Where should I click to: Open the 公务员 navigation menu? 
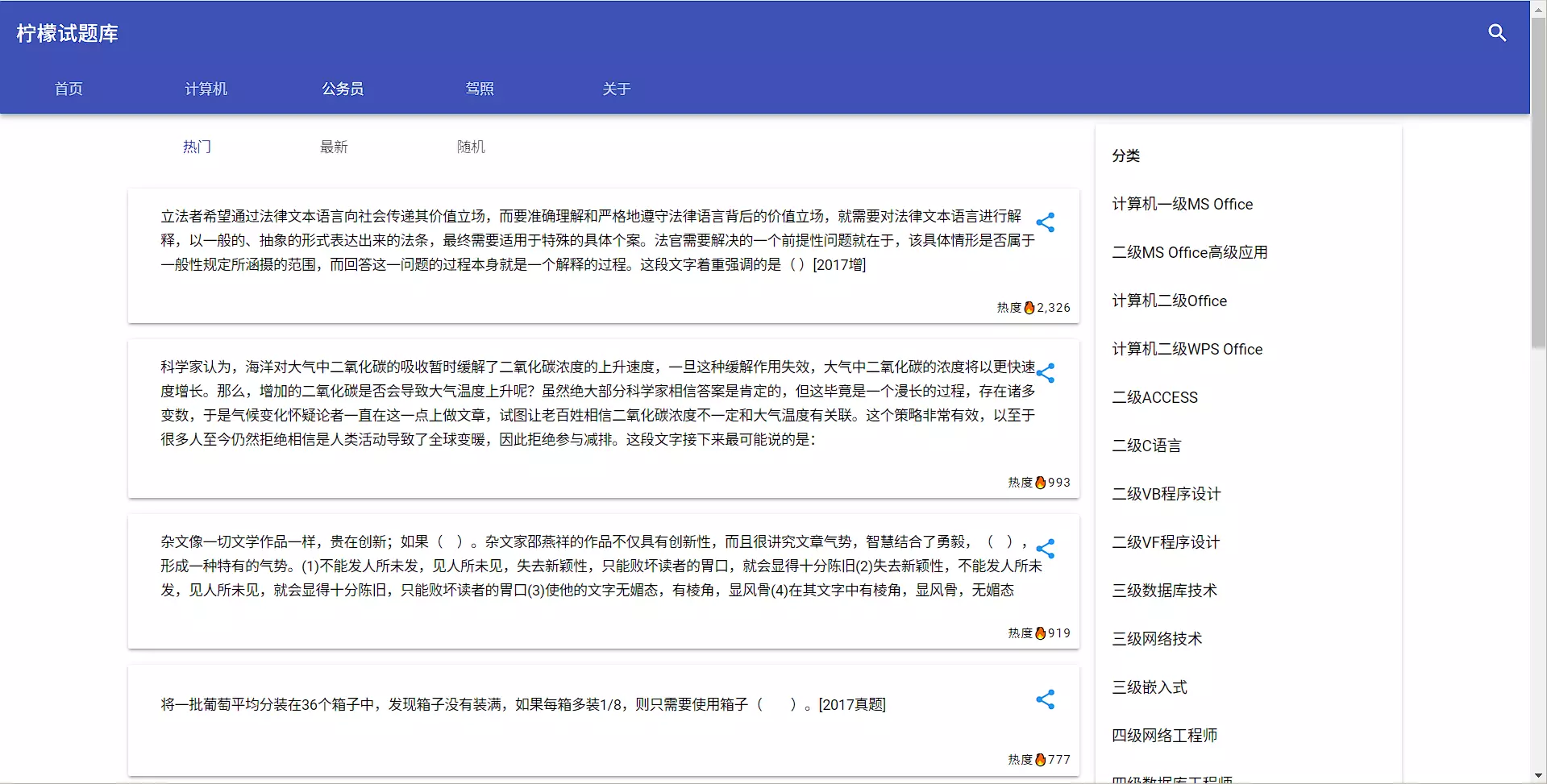pos(343,89)
